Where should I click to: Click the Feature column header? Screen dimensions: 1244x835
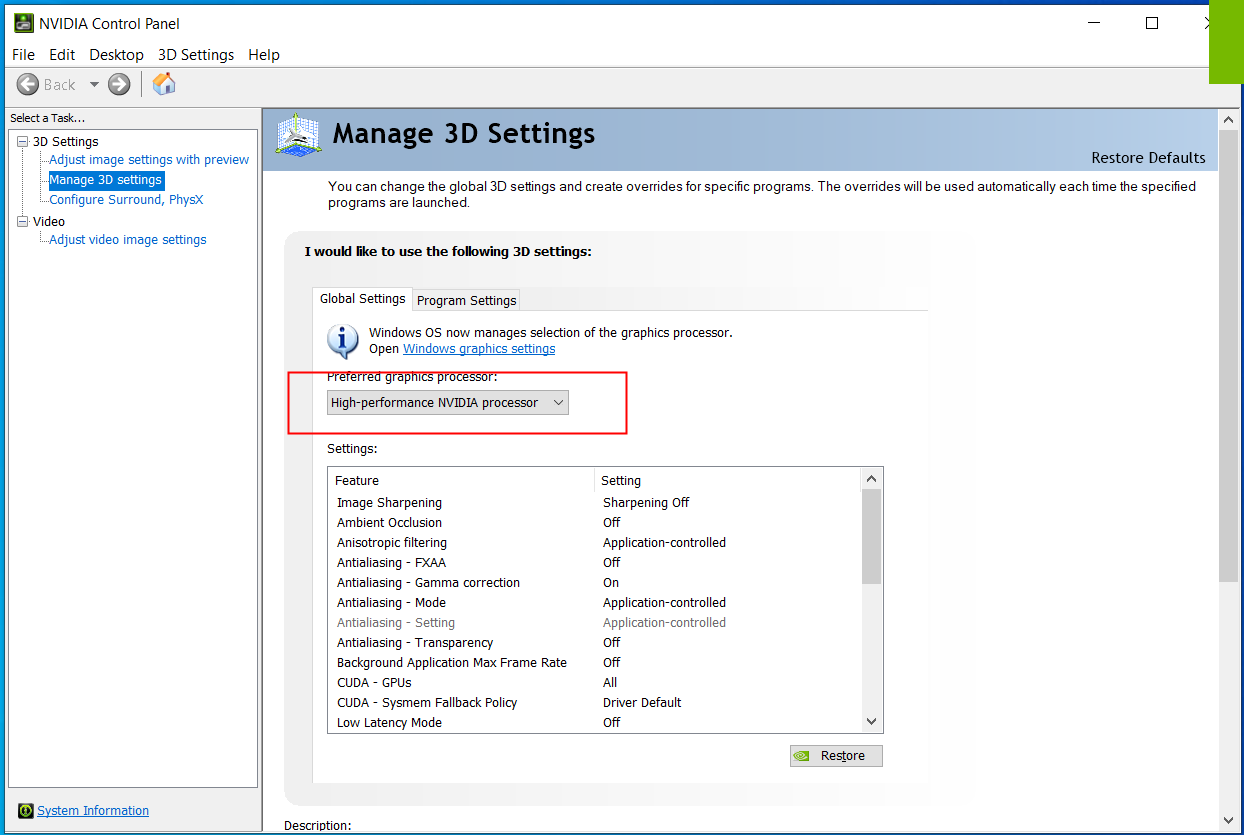coord(461,480)
